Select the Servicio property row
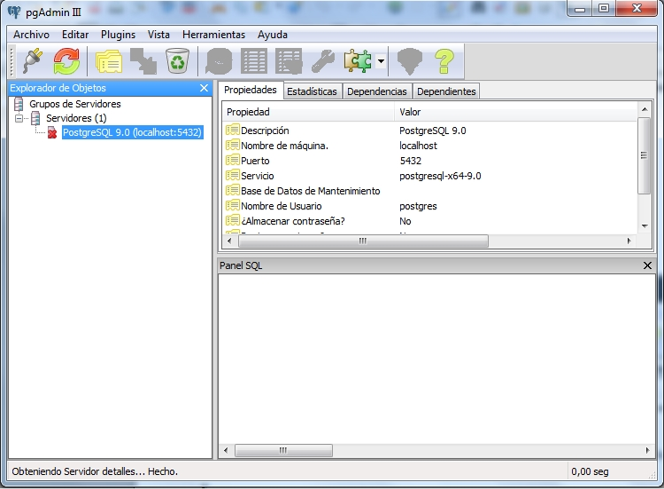 pyautogui.click(x=429, y=176)
